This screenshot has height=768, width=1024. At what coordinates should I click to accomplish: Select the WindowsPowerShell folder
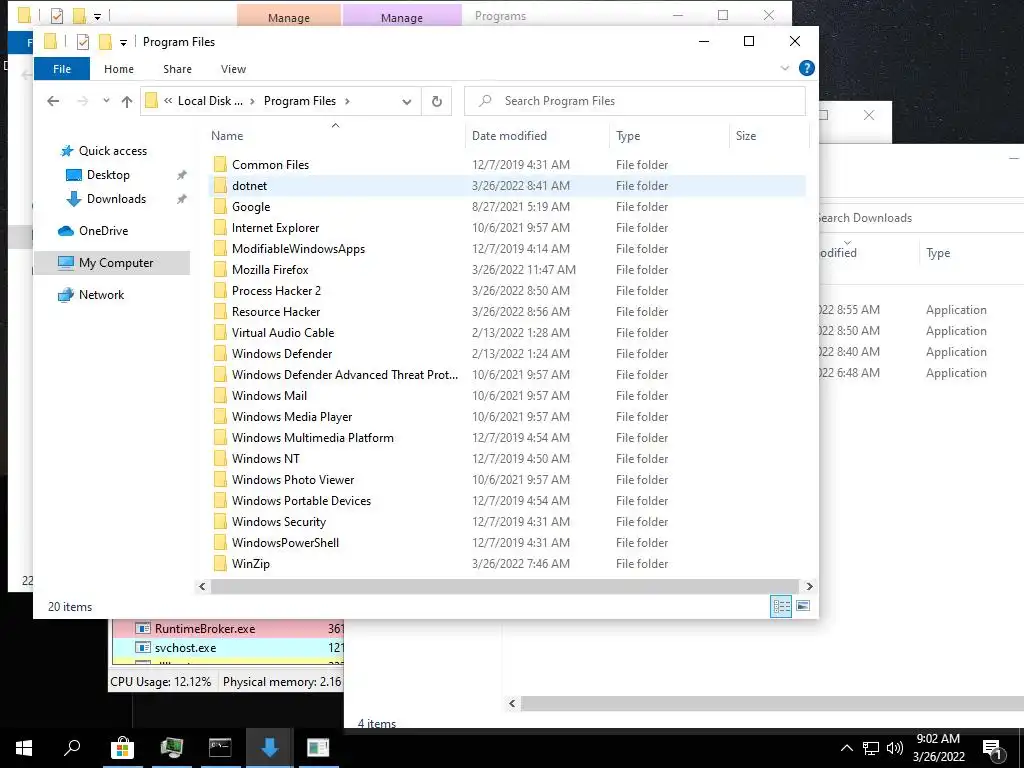coord(285,543)
